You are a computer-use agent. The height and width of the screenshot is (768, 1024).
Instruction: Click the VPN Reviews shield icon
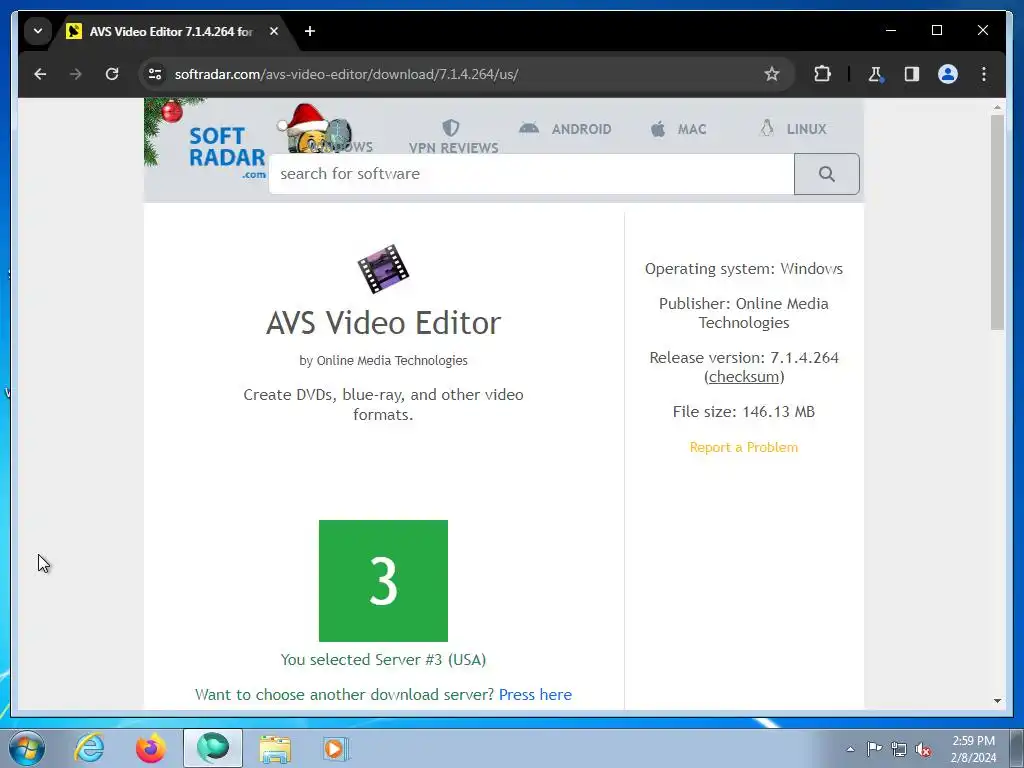click(x=451, y=127)
